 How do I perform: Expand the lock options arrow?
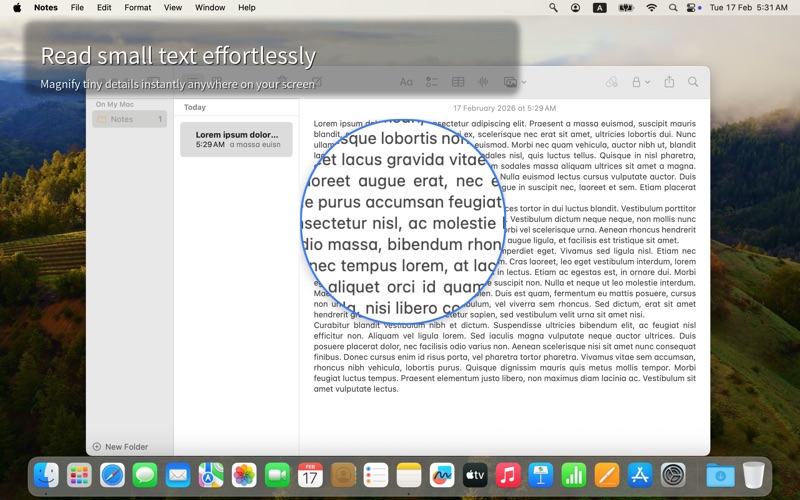[x=647, y=82]
